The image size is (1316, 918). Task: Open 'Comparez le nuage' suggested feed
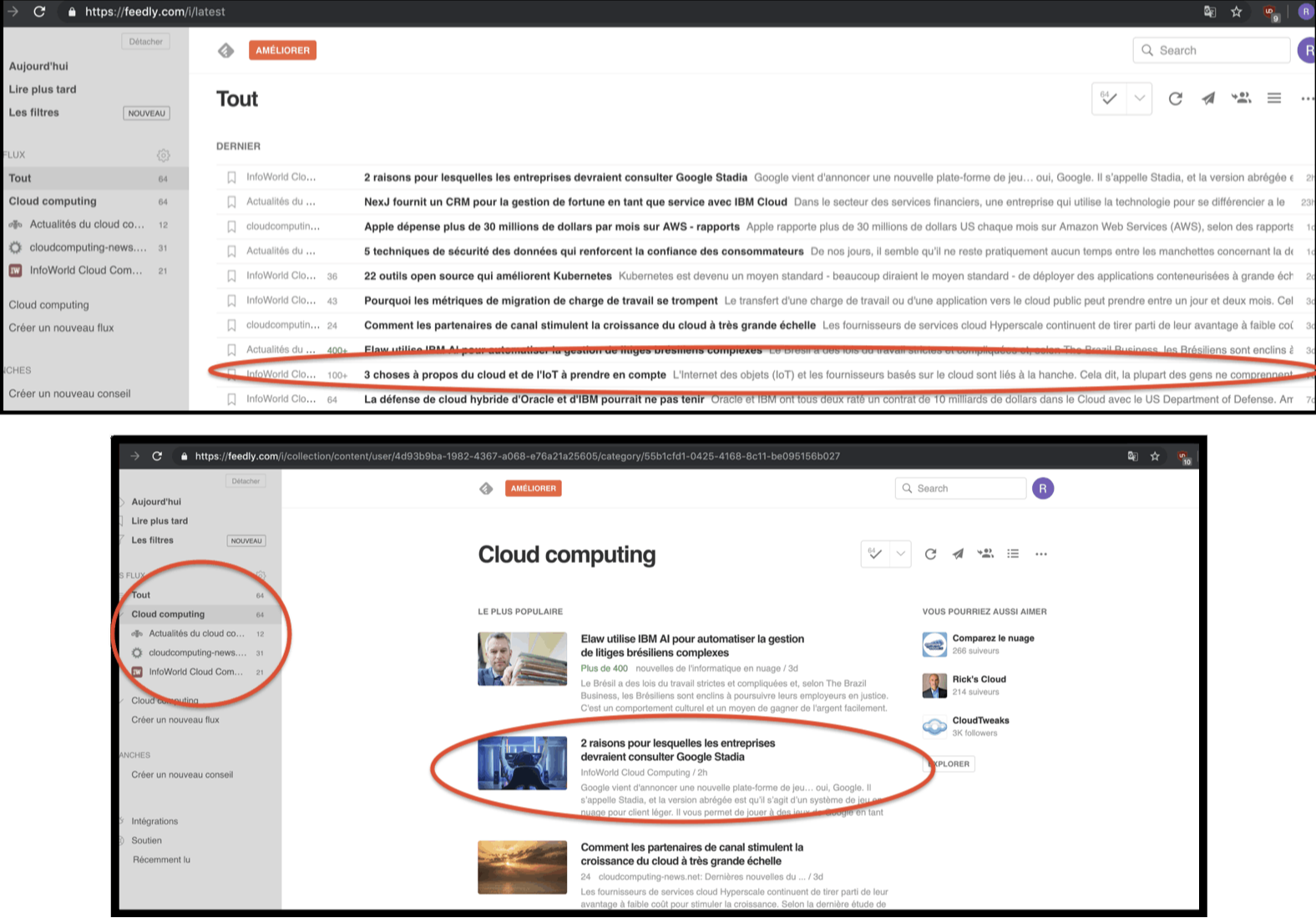click(993, 638)
